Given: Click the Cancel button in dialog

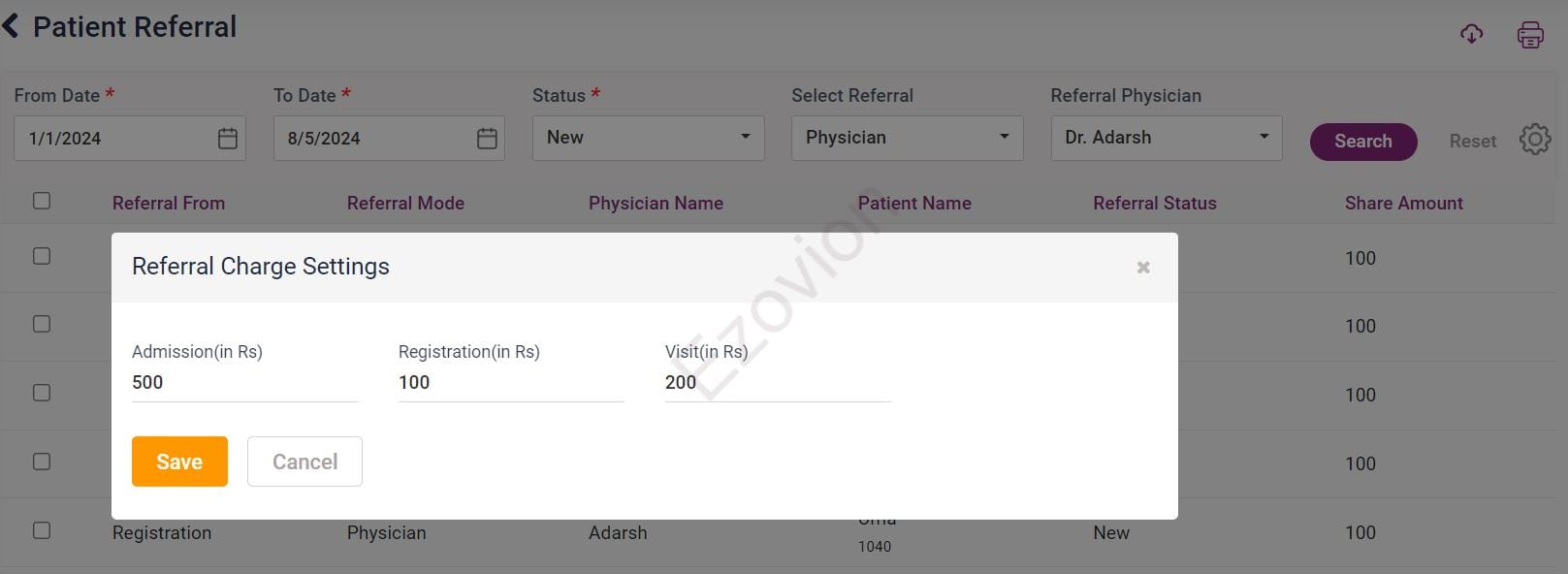Looking at the screenshot, I should [304, 462].
